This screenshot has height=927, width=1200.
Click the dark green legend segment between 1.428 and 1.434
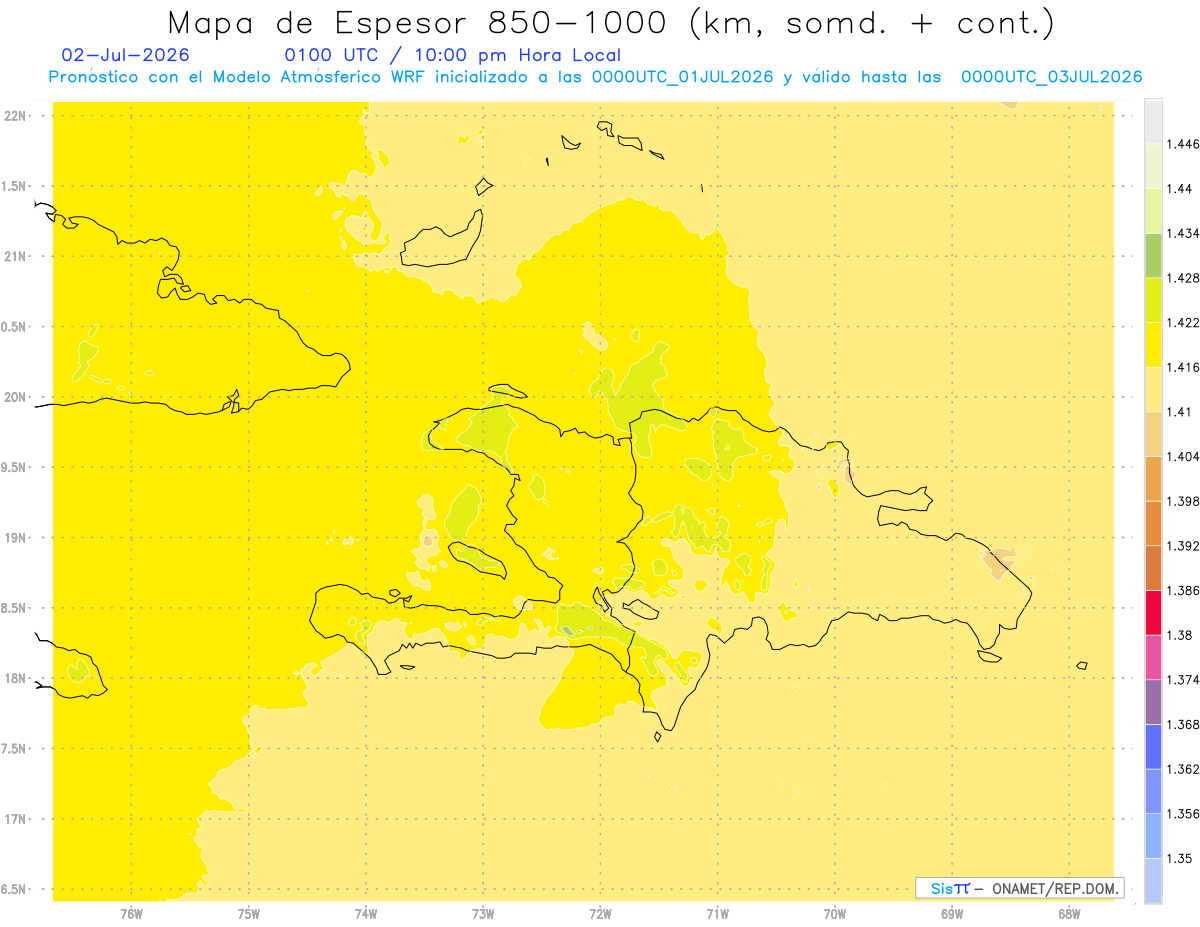click(x=1153, y=255)
